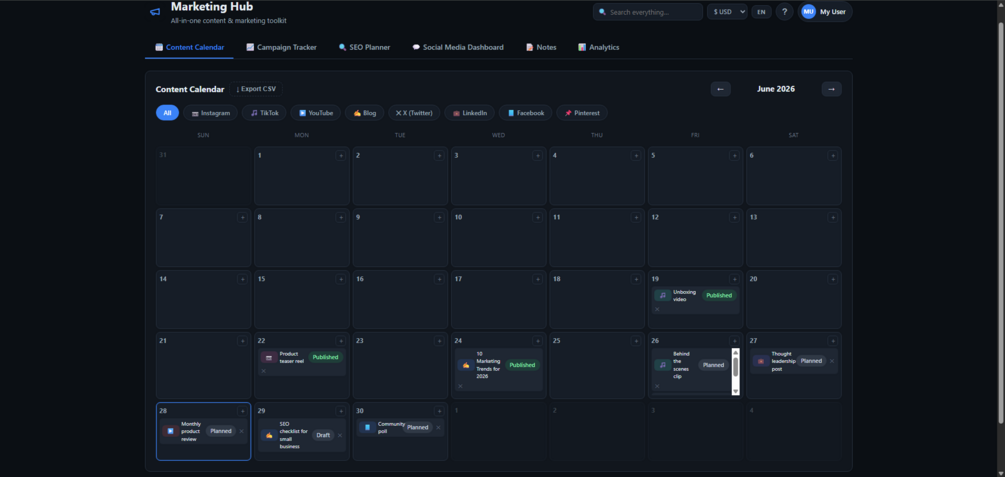Click the plus icon on June 28
This screenshot has height=477, width=1005.
pos(242,411)
